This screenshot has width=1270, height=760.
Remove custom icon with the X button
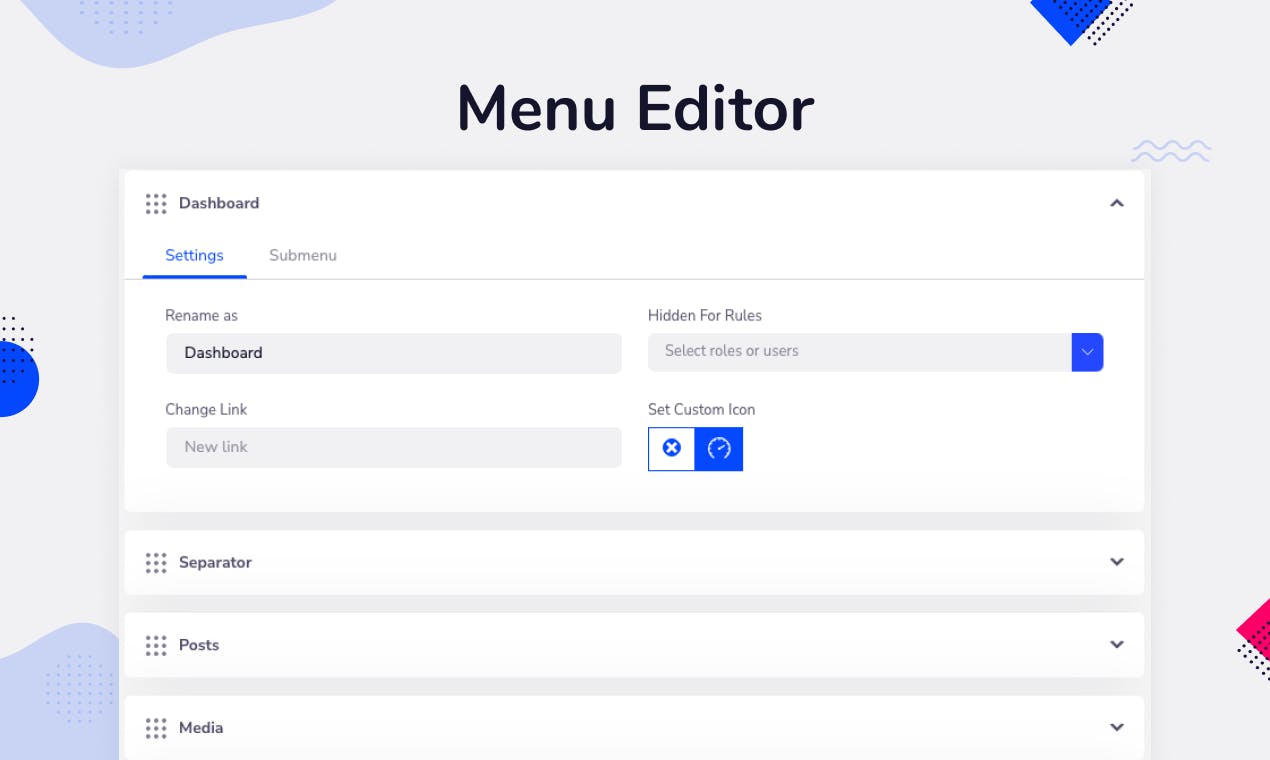click(x=672, y=448)
